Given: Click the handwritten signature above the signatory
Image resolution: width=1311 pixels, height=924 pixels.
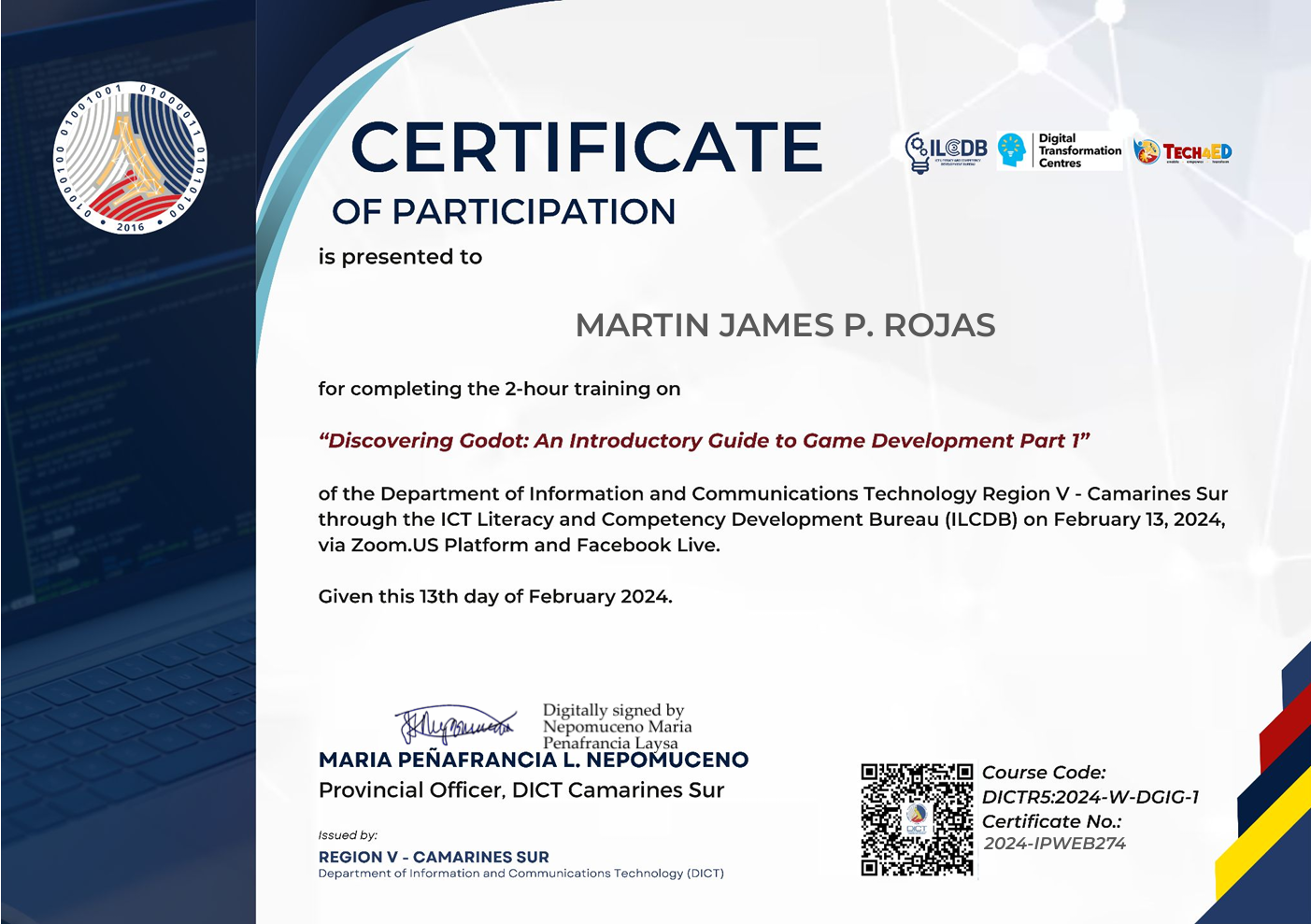Looking at the screenshot, I should [x=454, y=725].
